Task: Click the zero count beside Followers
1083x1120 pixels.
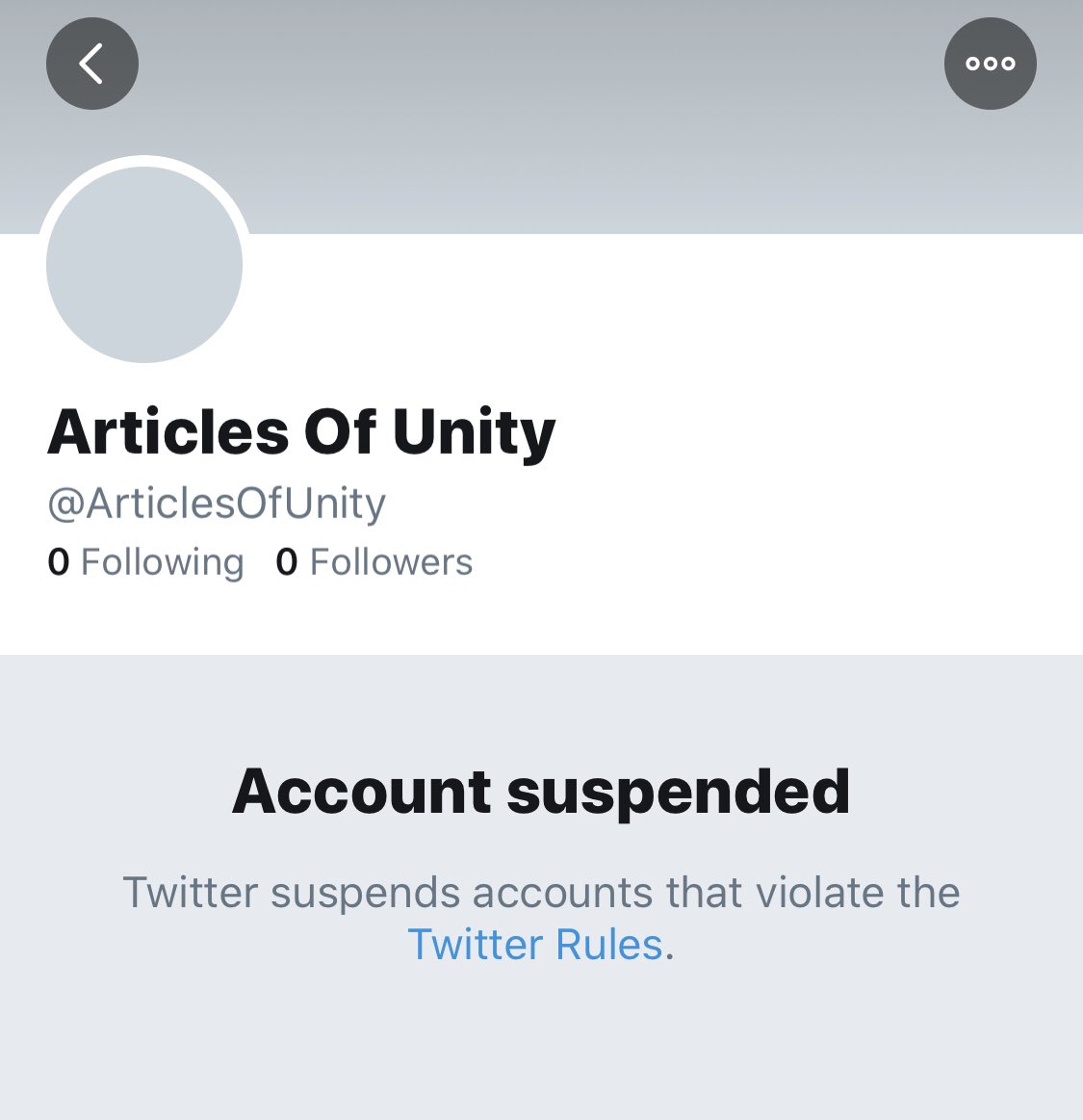Action: pos(286,562)
